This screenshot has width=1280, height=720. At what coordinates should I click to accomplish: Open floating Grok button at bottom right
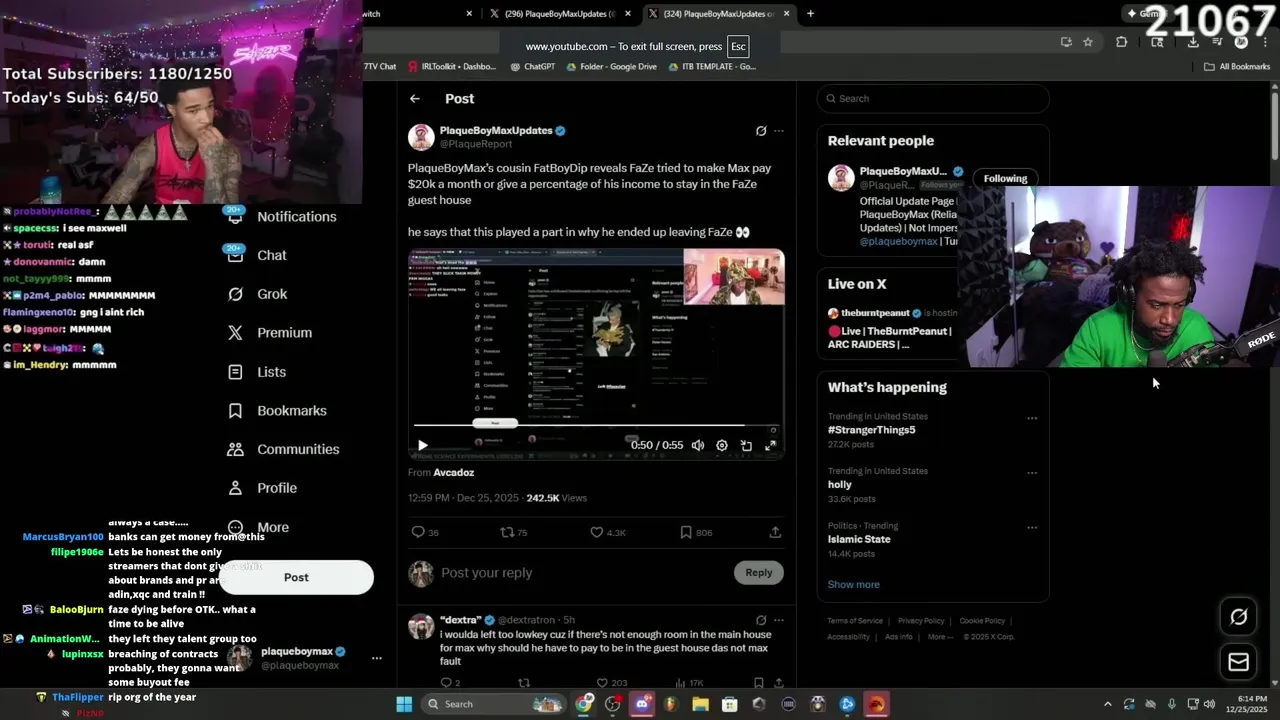(x=1239, y=617)
